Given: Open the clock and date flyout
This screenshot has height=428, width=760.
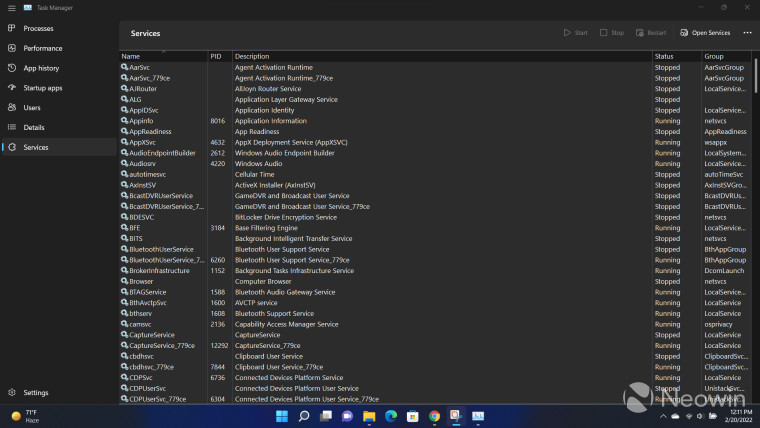Looking at the screenshot, I should tap(739, 416).
